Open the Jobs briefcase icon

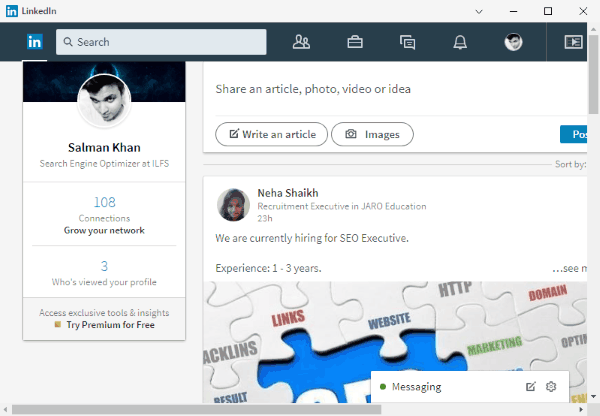click(355, 42)
